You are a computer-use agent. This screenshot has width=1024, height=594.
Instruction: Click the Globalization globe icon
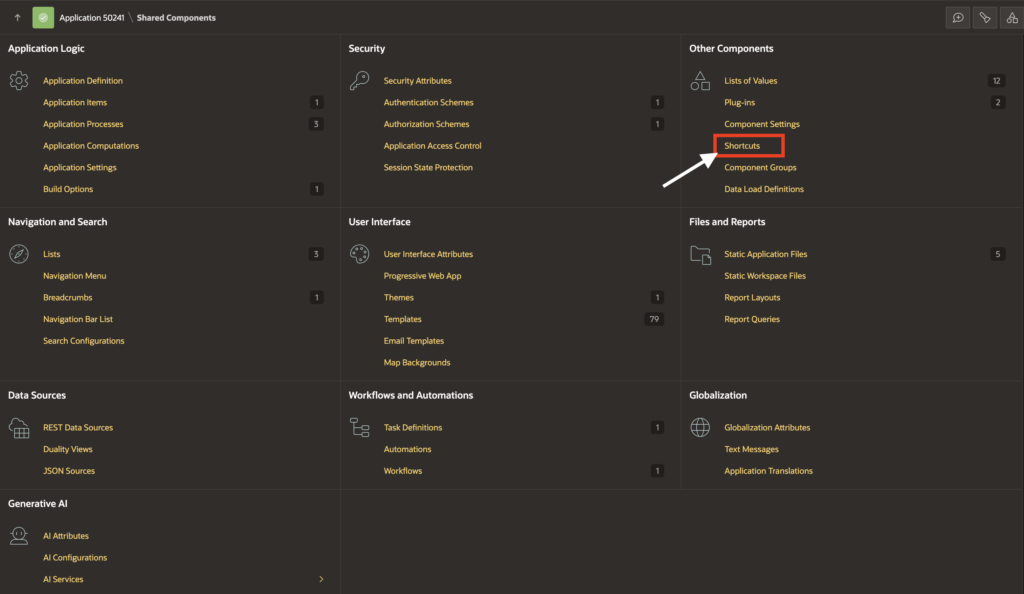tap(700, 428)
